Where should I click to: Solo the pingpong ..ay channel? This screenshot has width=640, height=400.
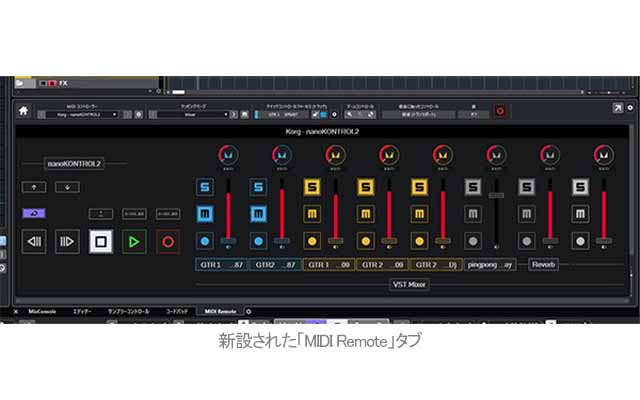[x=473, y=187]
